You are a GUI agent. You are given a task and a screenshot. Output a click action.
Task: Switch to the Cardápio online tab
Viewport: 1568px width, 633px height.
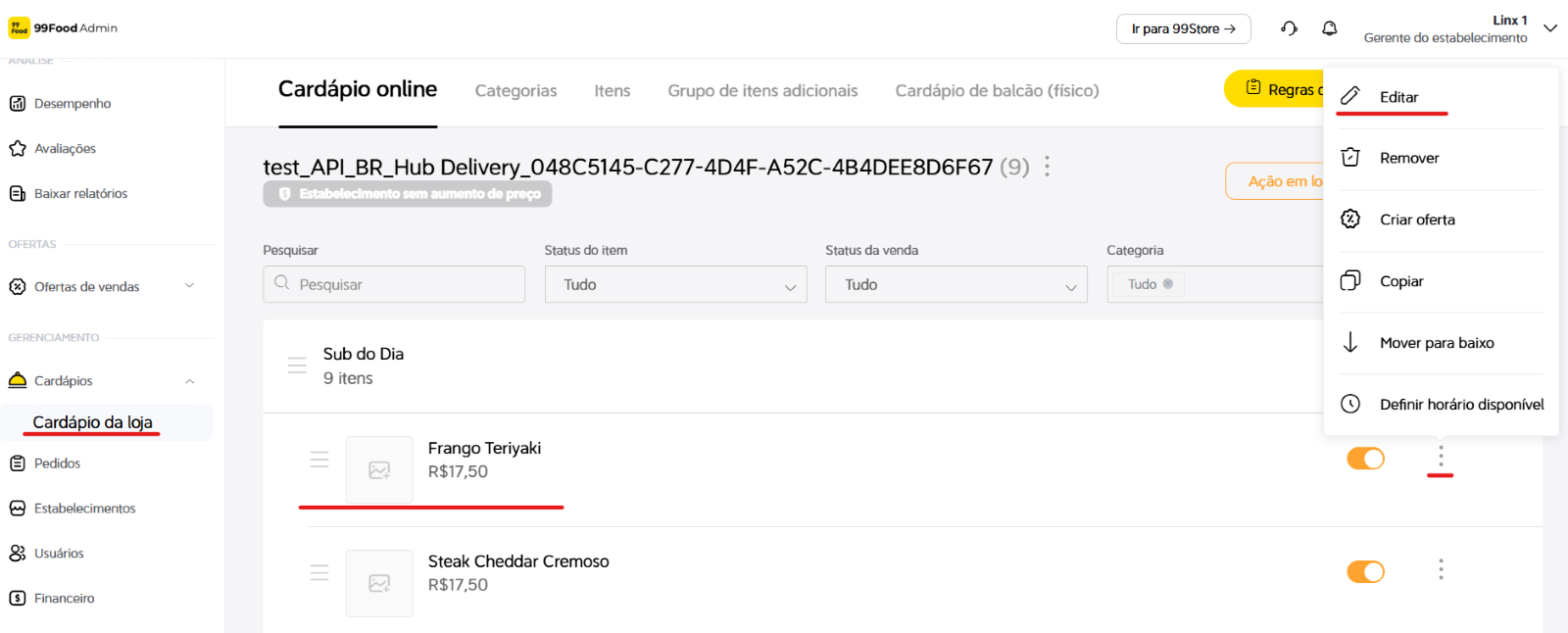click(358, 89)
